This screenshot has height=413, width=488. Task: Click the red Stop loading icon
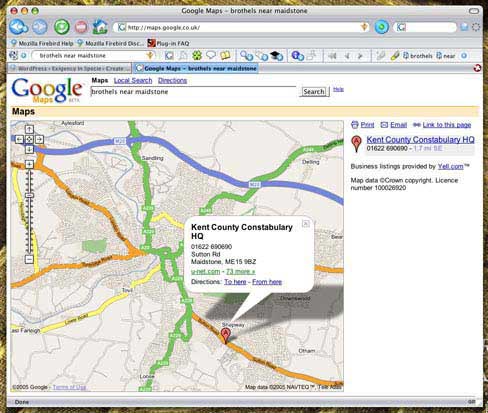(81, 27)
